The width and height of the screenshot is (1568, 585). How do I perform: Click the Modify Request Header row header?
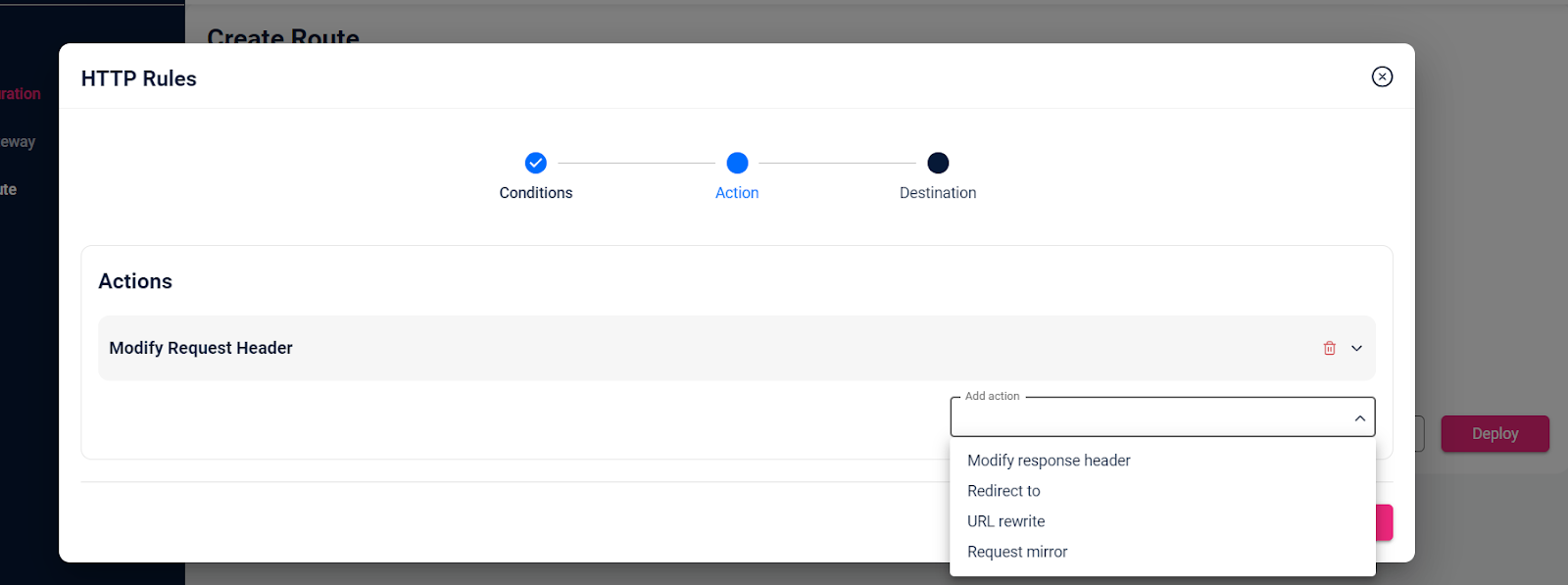(200, 348)
